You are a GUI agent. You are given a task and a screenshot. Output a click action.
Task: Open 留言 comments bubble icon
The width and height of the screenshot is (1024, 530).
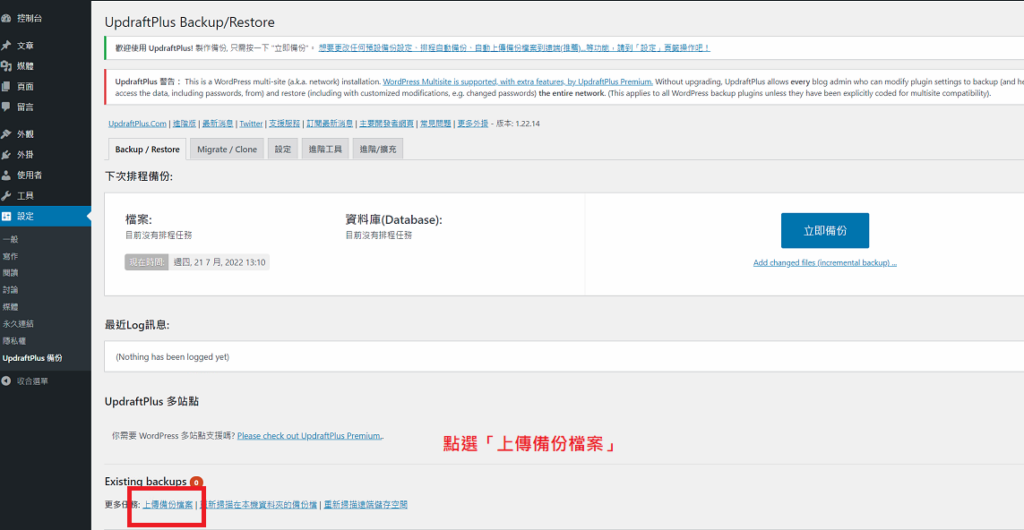coord(7,106)
